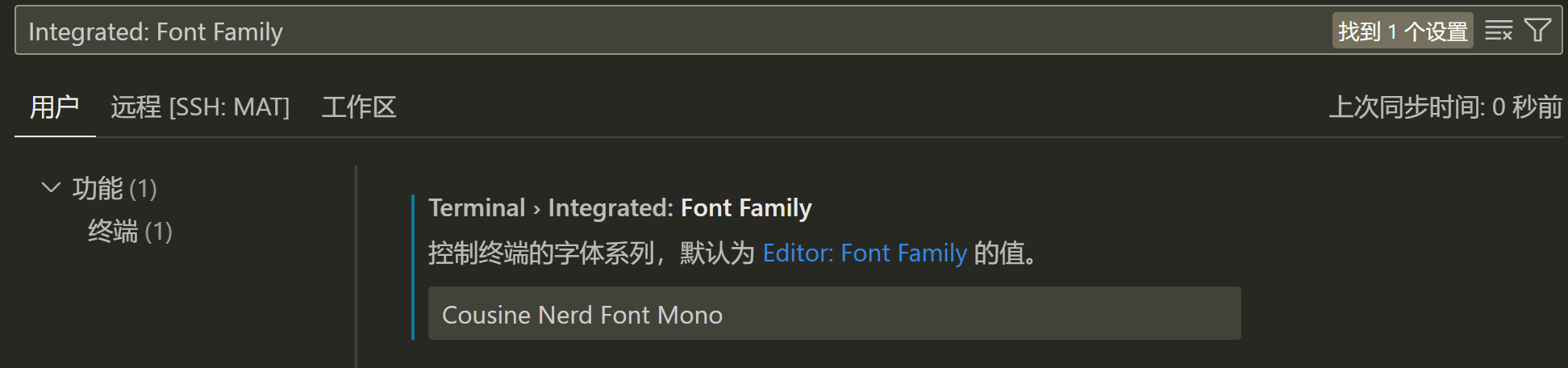Open the 远程 [SSH: MAT] tab

[x=200, y=107]
